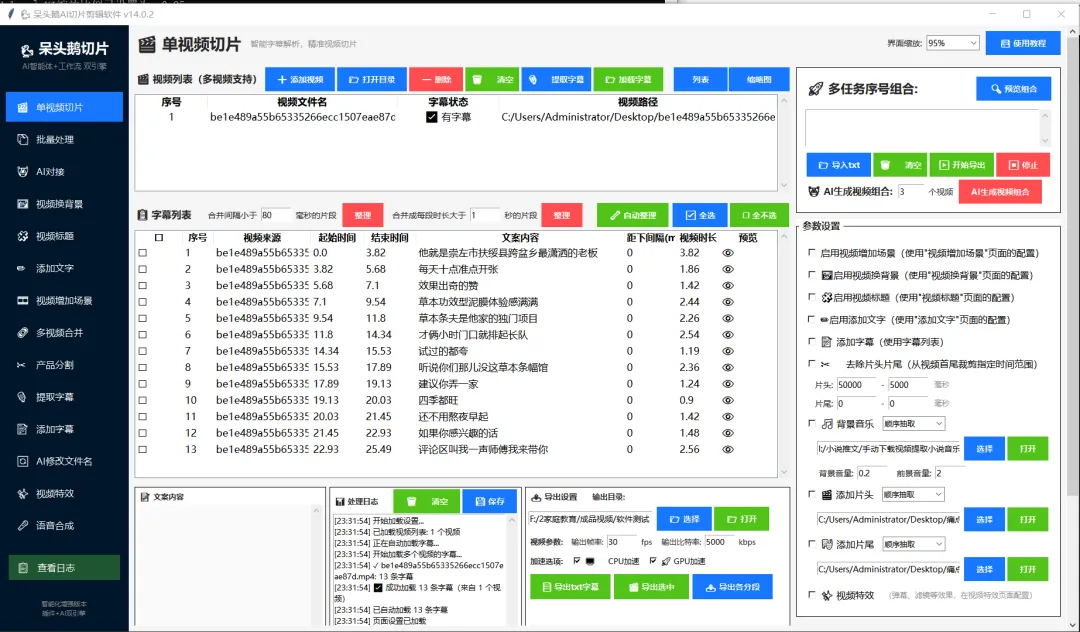Click the 添加字幕 sidebar icon

23,430
